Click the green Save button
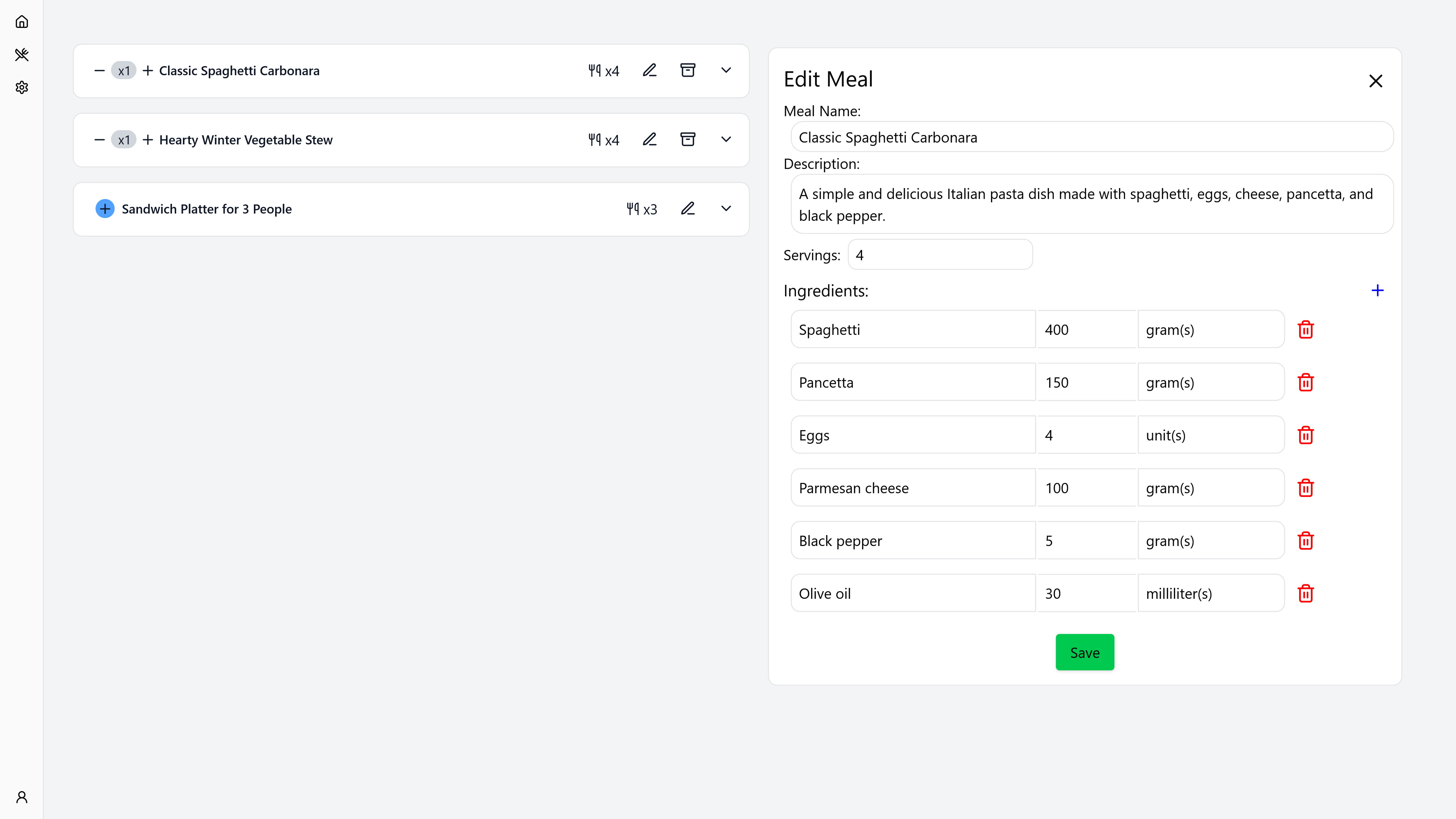 tap(1084, 652)
